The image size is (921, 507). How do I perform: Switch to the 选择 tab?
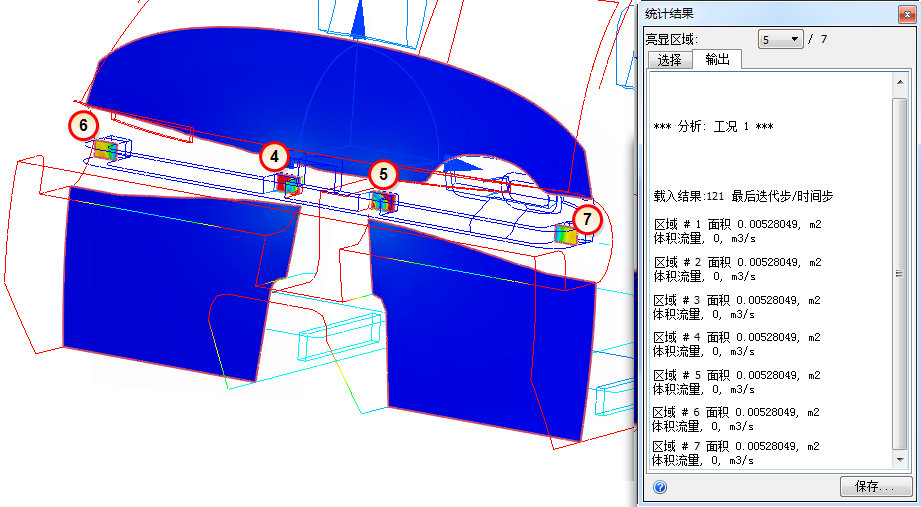[x=670, y=59]
